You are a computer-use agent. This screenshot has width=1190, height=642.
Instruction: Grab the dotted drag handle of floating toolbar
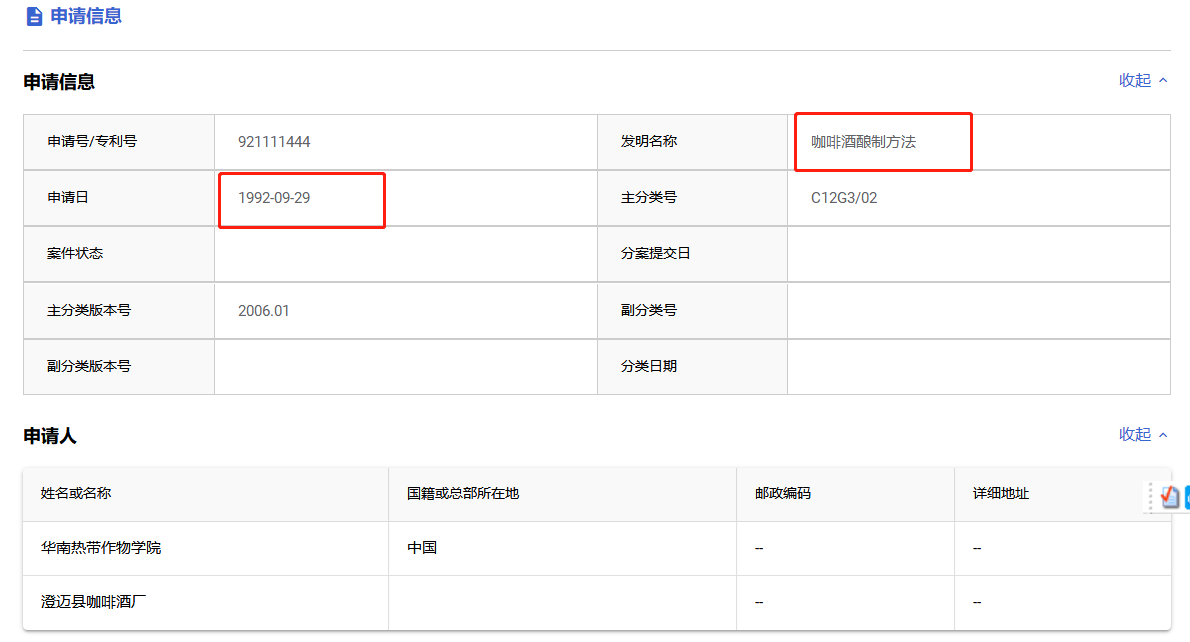coord(1151,498)
